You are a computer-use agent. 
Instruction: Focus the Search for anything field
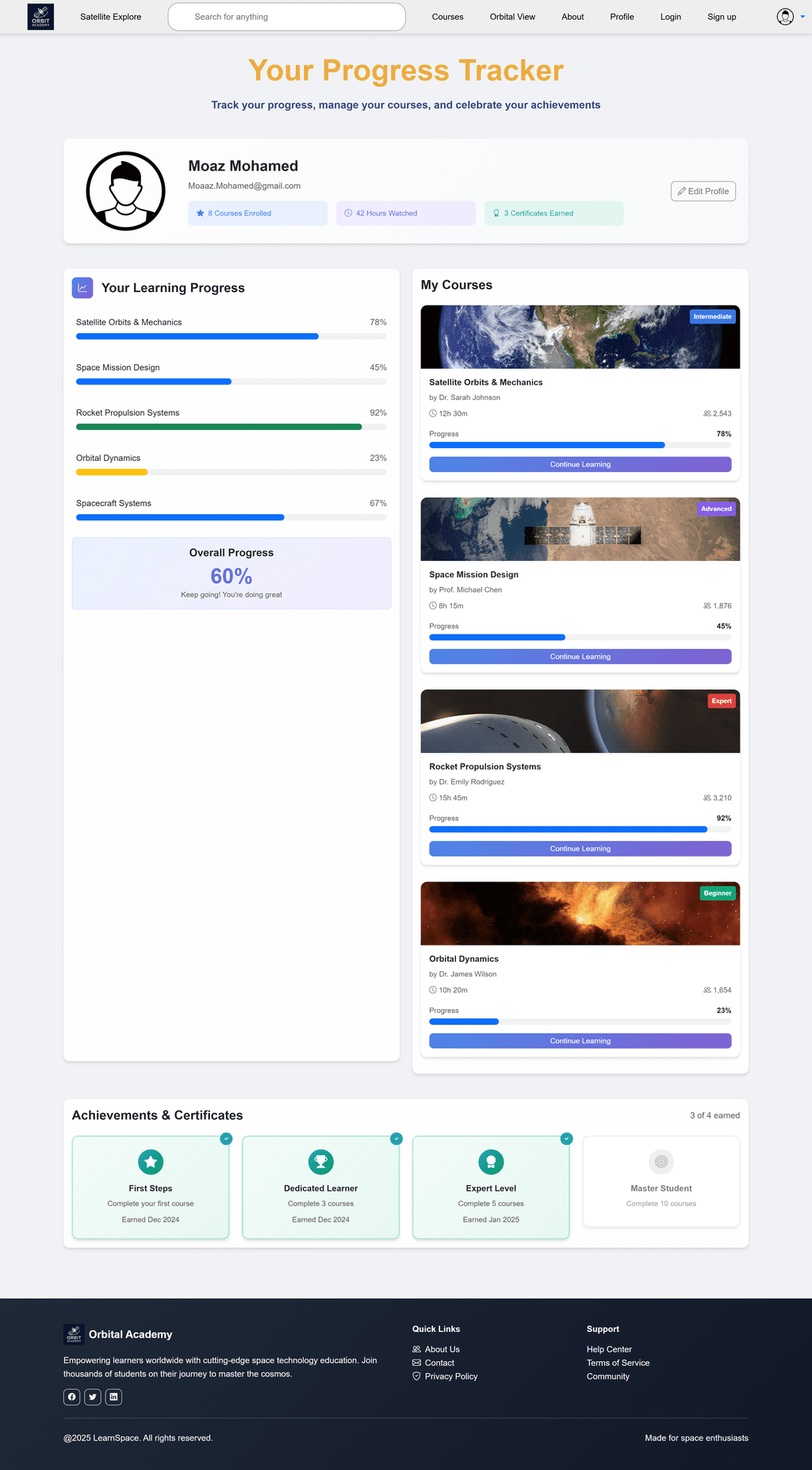pos(286,17)
